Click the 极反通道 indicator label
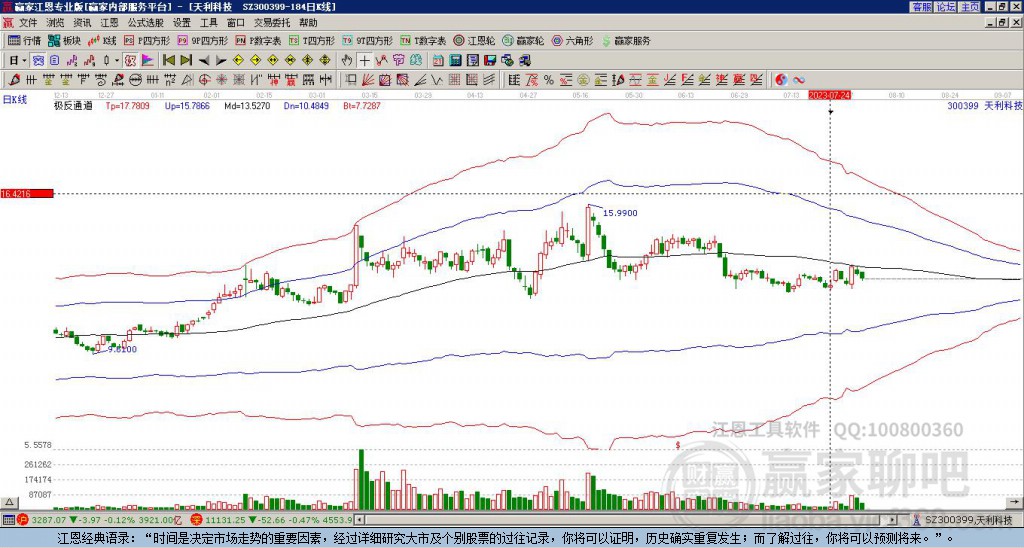This screenshot has width=1024, height=548. tap(73, 105)
